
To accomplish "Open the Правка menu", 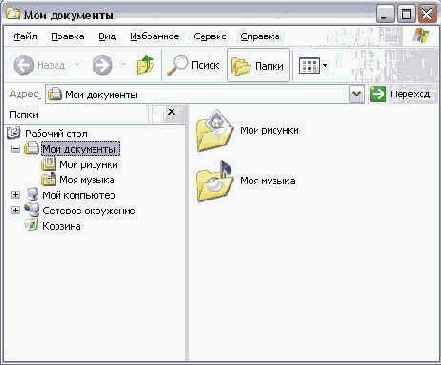I will [x=68, y=36].
